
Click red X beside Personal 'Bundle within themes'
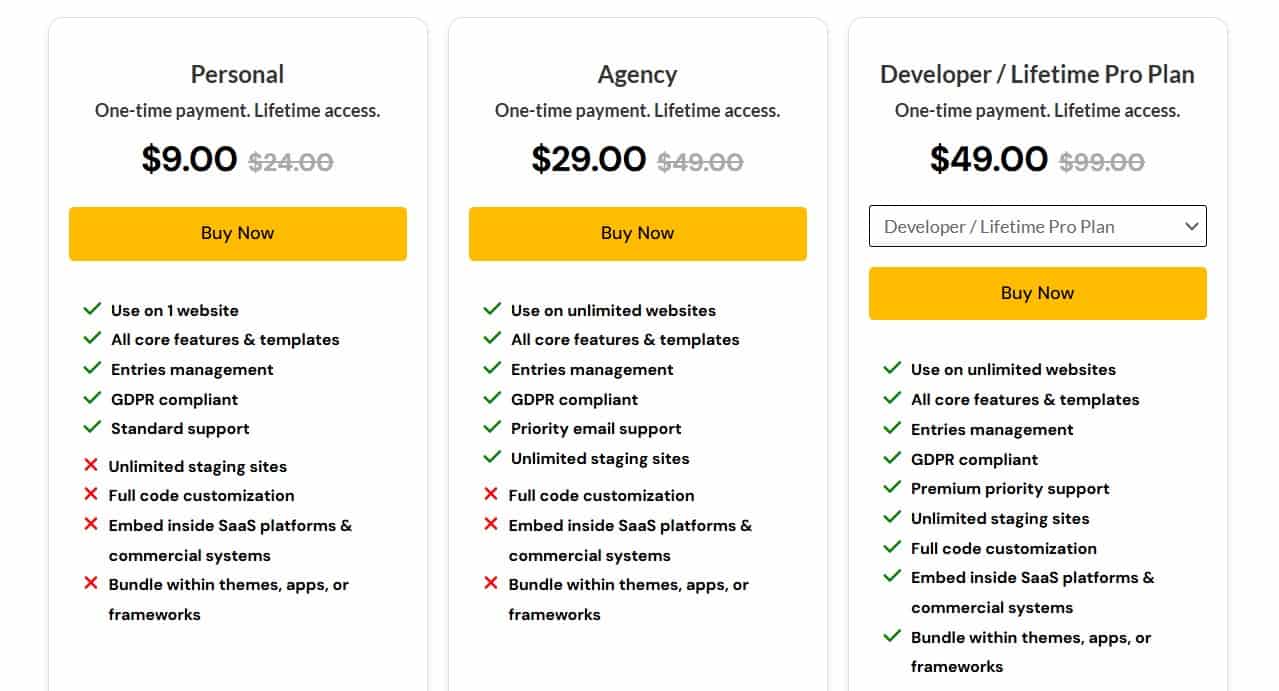coord(91,583)
